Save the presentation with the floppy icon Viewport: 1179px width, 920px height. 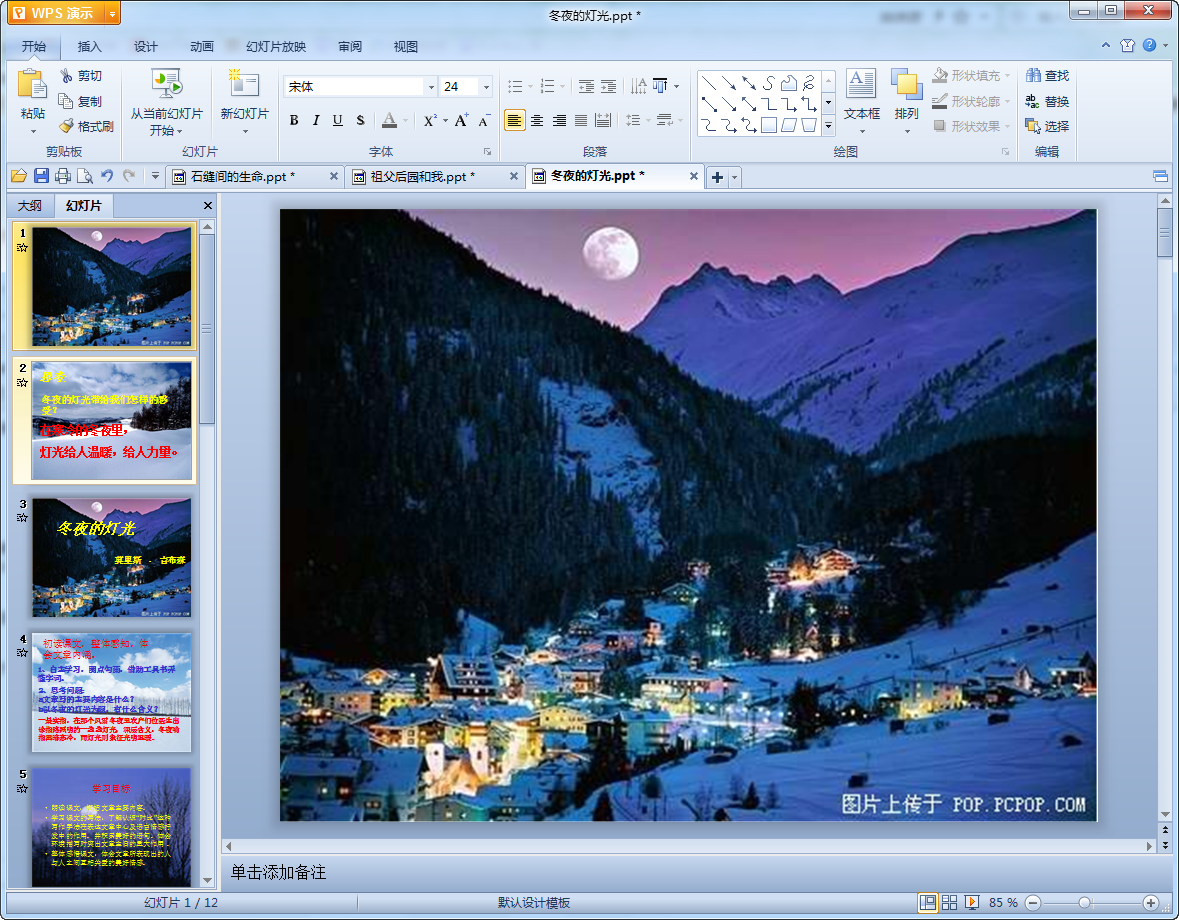41,176
